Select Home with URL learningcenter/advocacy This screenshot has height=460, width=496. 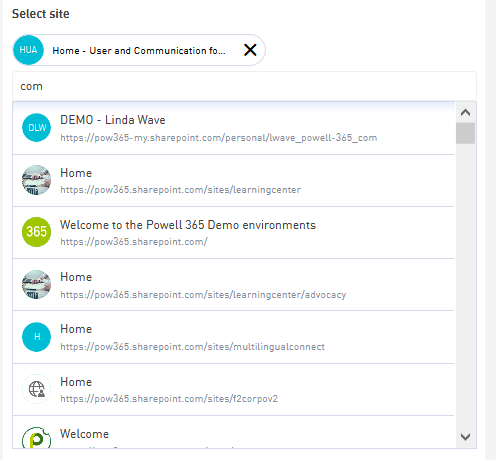tap(233, 285)
